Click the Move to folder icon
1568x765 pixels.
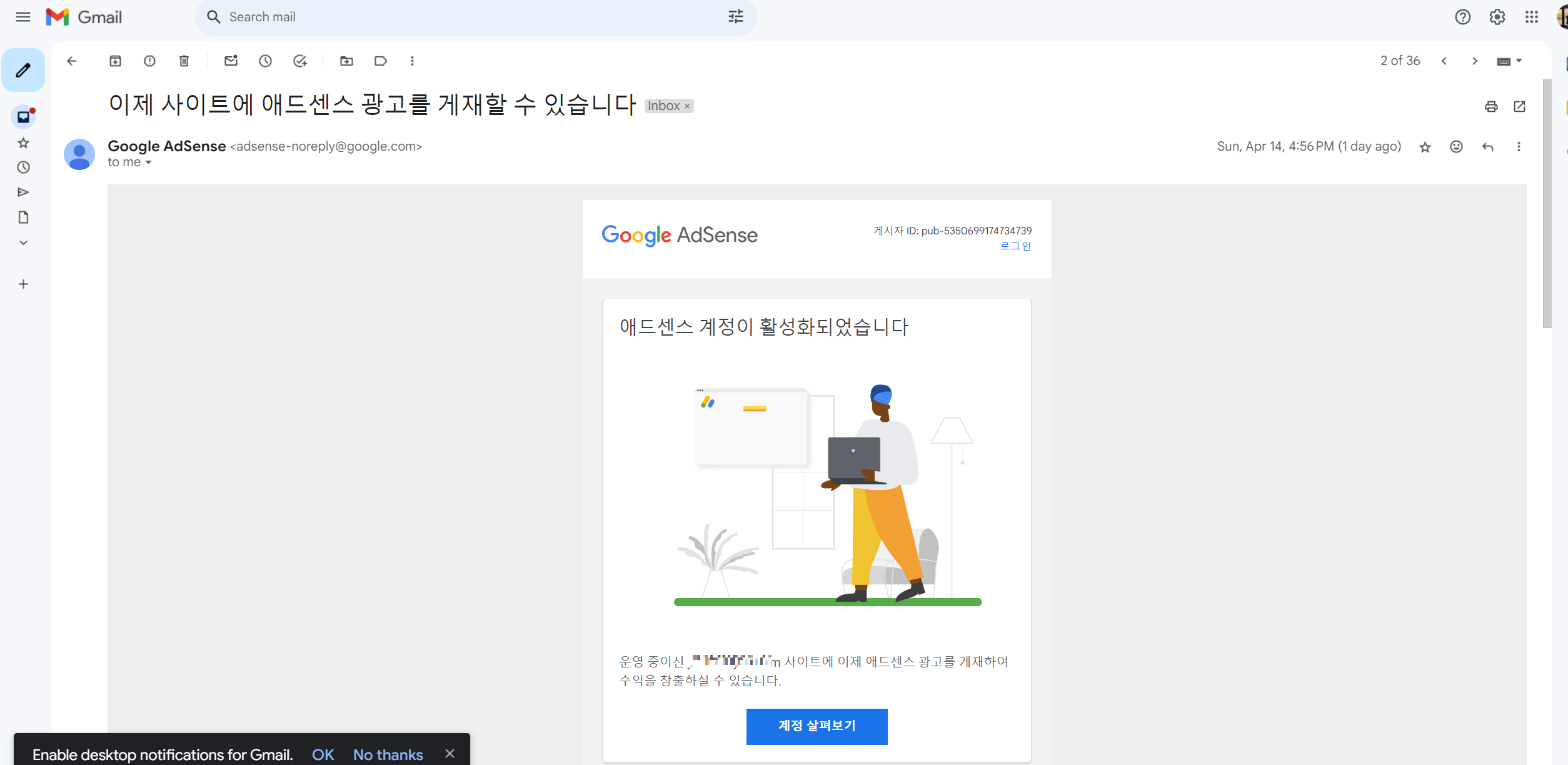coord(346,61)
